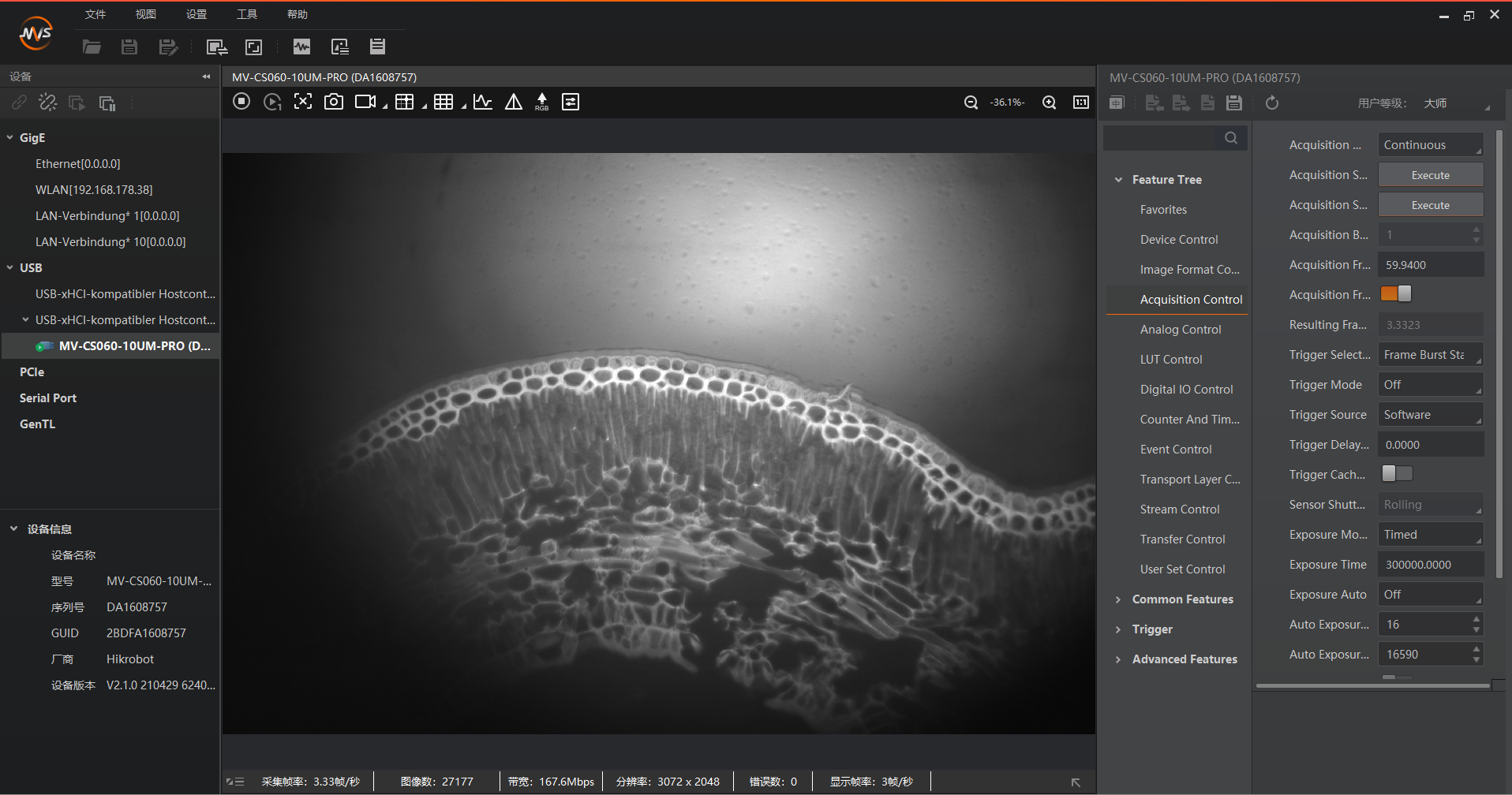Stop acquisition with the stop icon
Image resolution: width=1512 pixels, height=795 pixels.
(241, 102)
